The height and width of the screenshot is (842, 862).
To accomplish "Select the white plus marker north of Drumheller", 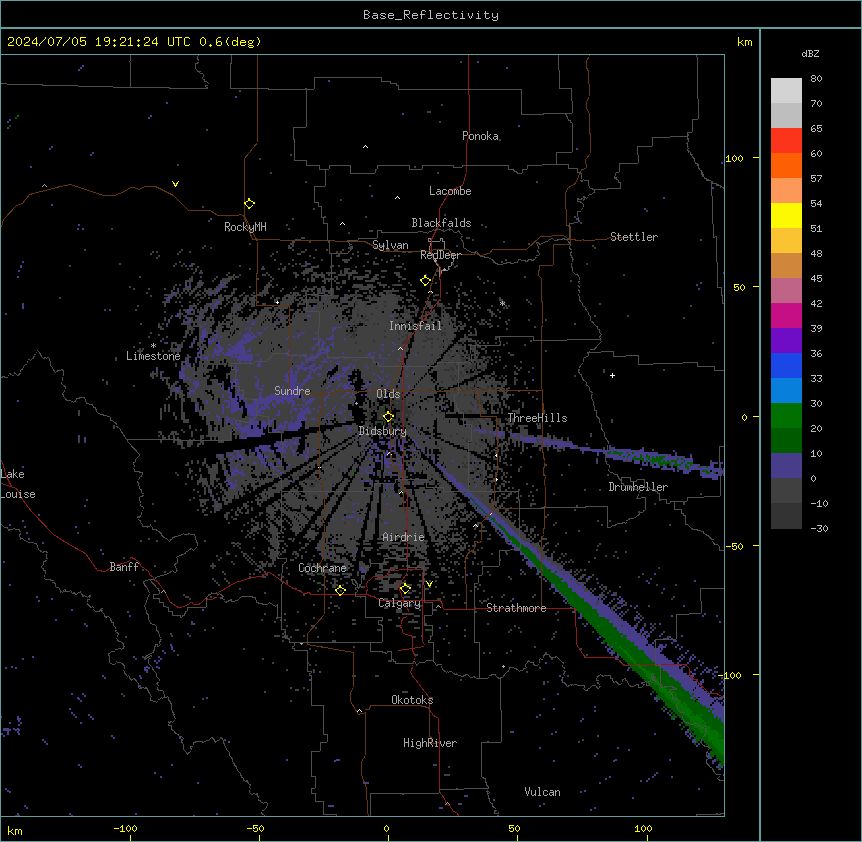I will pyautogui.click(x=612, y=375).
